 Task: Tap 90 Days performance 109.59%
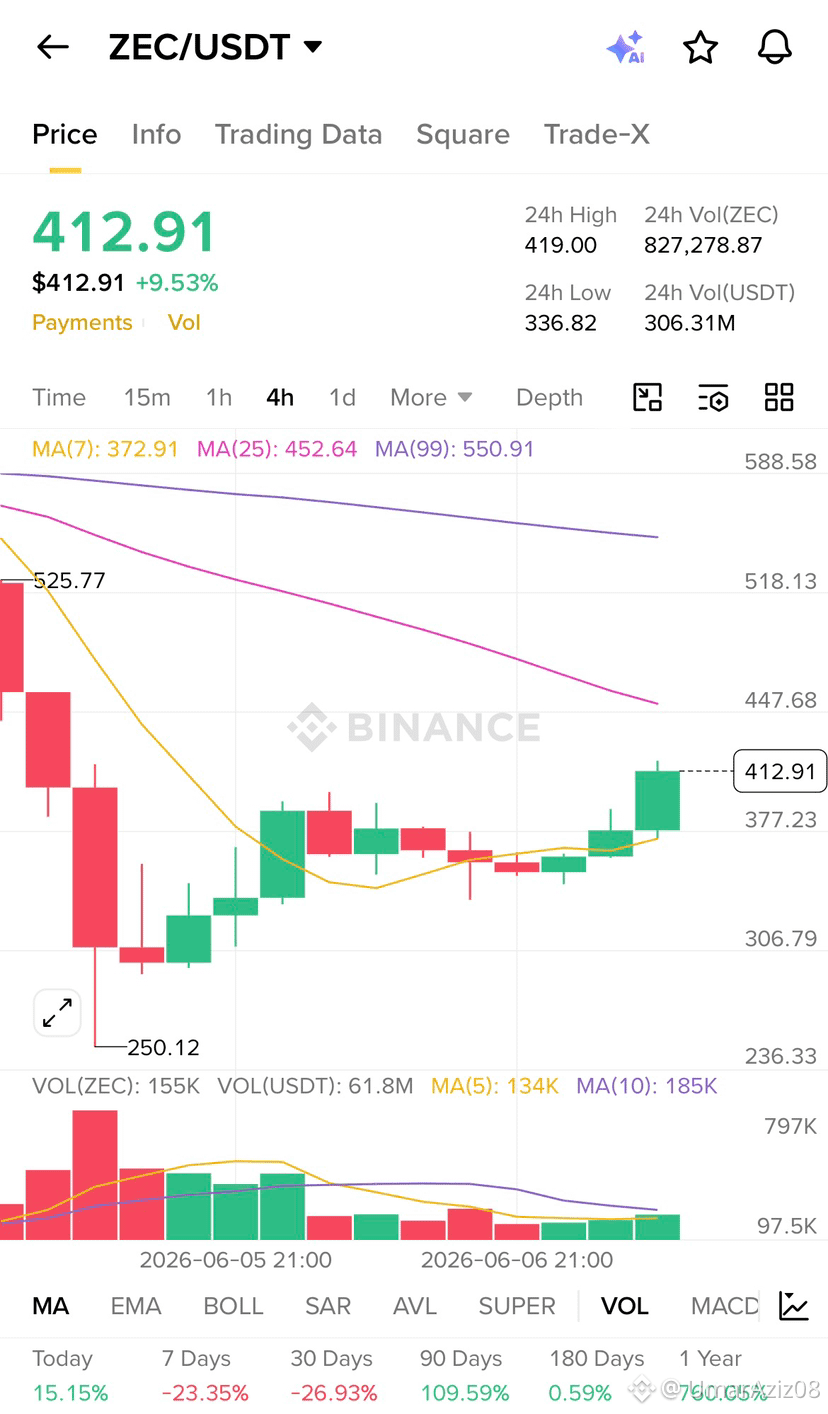coord(465,1393)
